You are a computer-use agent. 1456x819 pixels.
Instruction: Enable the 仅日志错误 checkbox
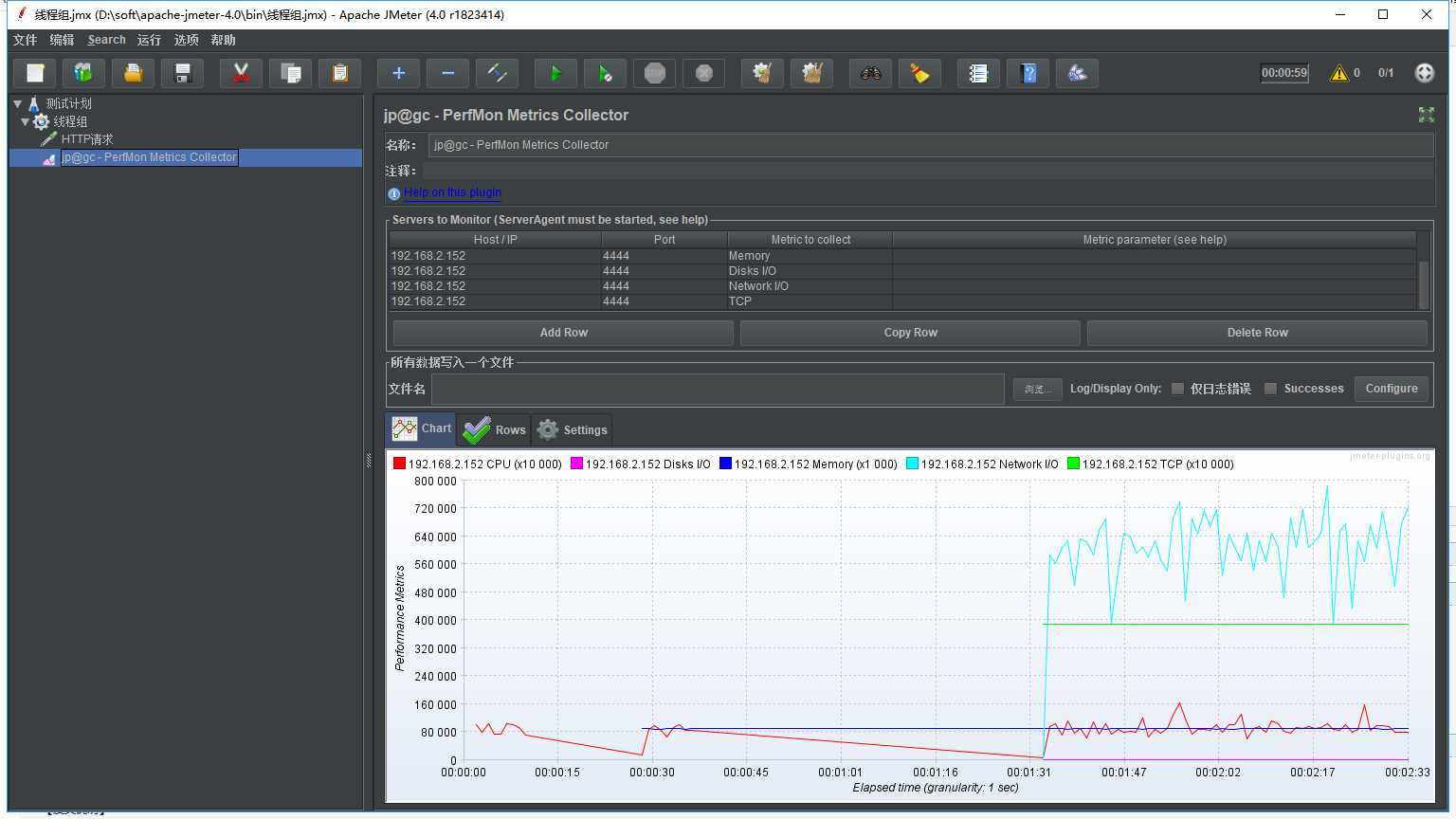click(1177, 389)
